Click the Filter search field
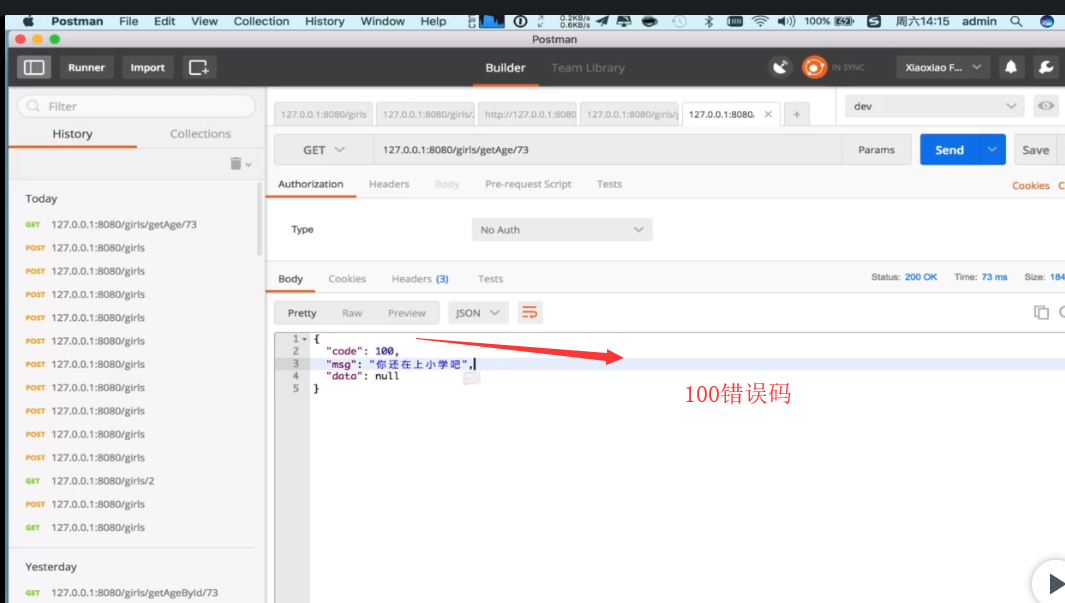The height and width of the screenshot is (603, 1065). coord(137,106)
